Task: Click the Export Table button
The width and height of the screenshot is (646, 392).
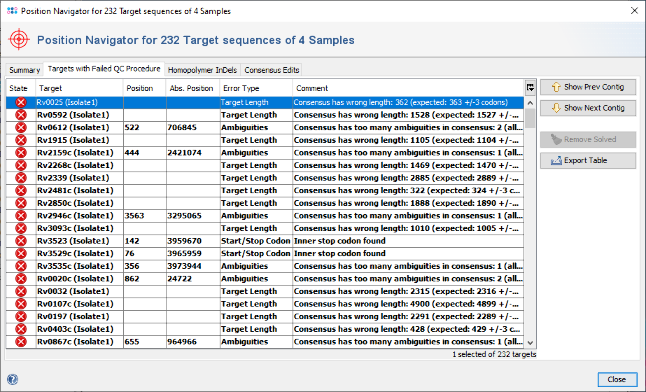Action: tap(588, 160)
